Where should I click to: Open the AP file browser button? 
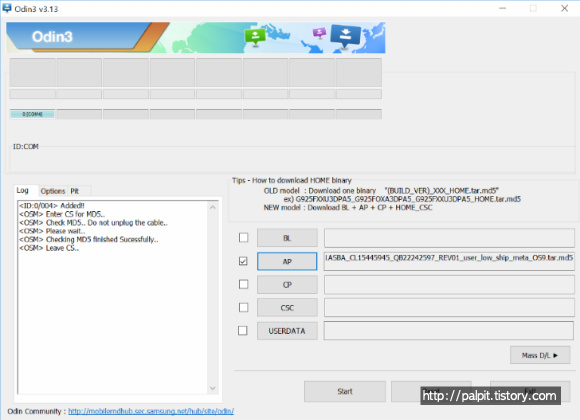[x=287, y=261]
